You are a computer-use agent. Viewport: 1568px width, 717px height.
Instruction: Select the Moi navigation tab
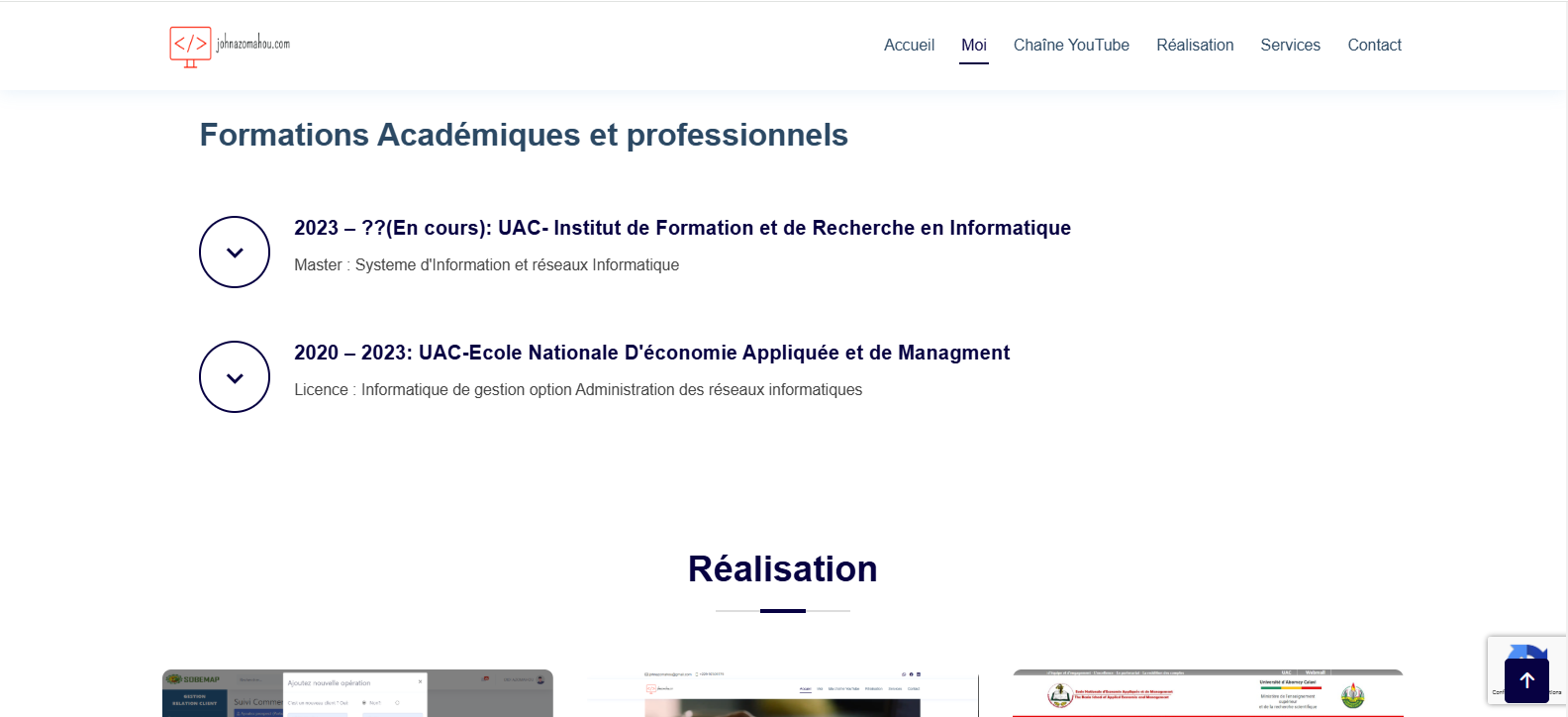(x=974, y=46)
